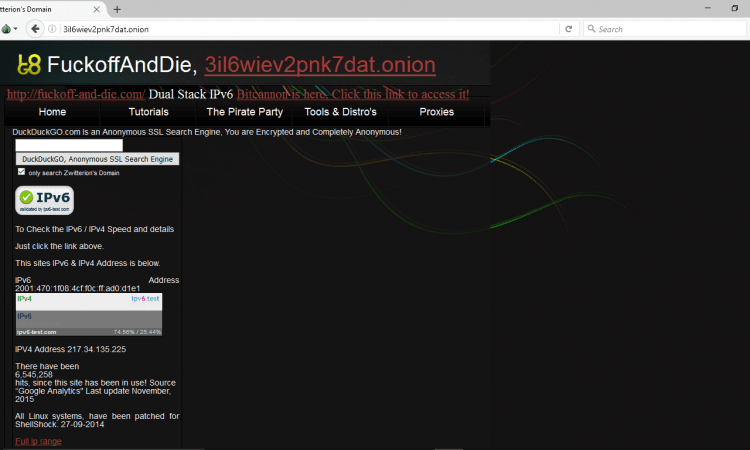
Task: Open the Bitcannon is here link
Action: [x=353, y=94]
